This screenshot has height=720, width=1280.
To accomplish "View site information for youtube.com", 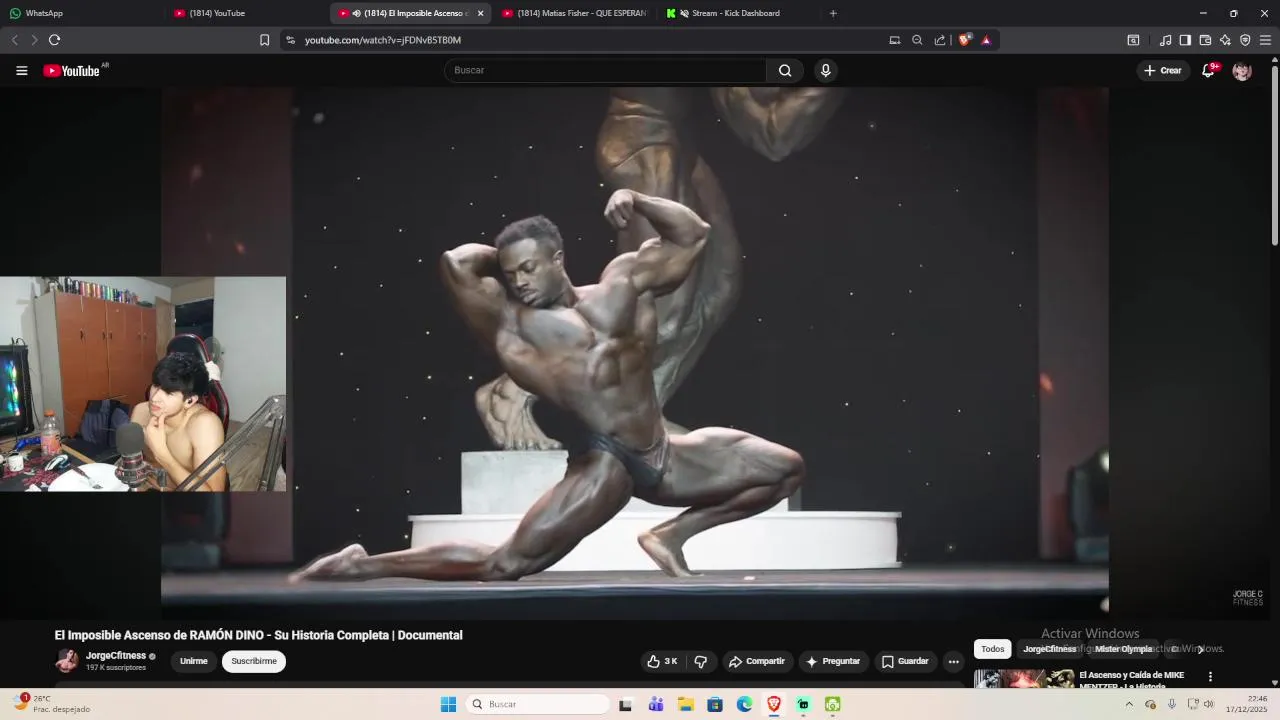I will tap(290, 40).
